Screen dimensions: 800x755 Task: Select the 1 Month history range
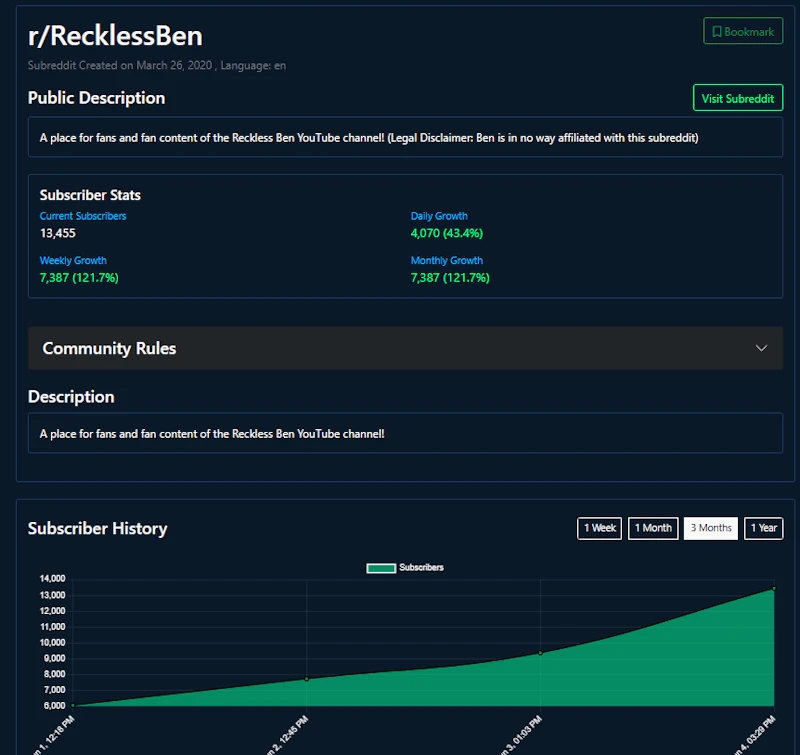pyautogui.click(x=653, y=528)
